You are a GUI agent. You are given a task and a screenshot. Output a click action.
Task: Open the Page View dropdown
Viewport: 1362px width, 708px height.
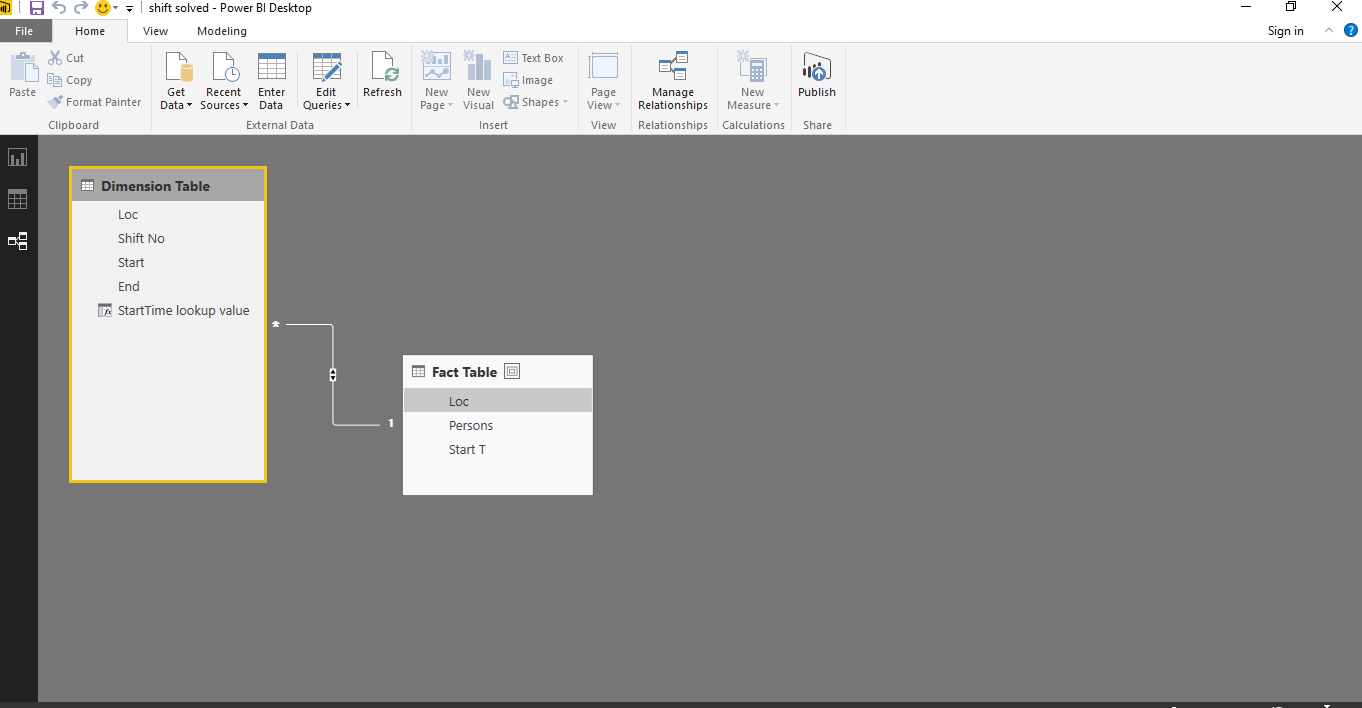coord(604,81)
